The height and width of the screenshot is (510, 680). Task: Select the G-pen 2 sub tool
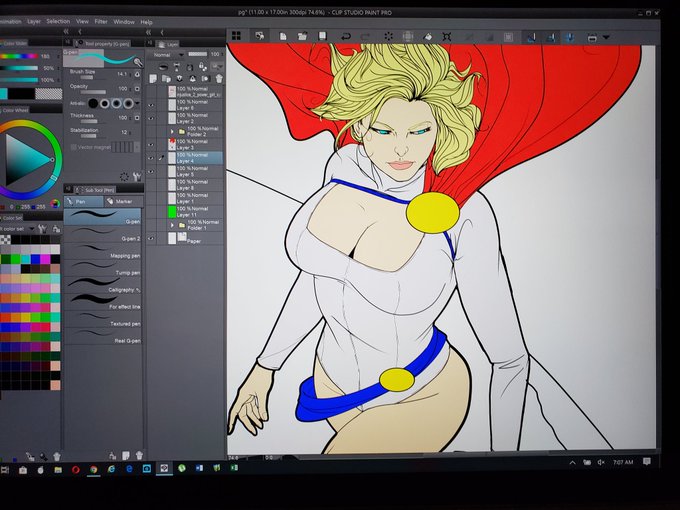pyautogui.click(x=103, y=234)
